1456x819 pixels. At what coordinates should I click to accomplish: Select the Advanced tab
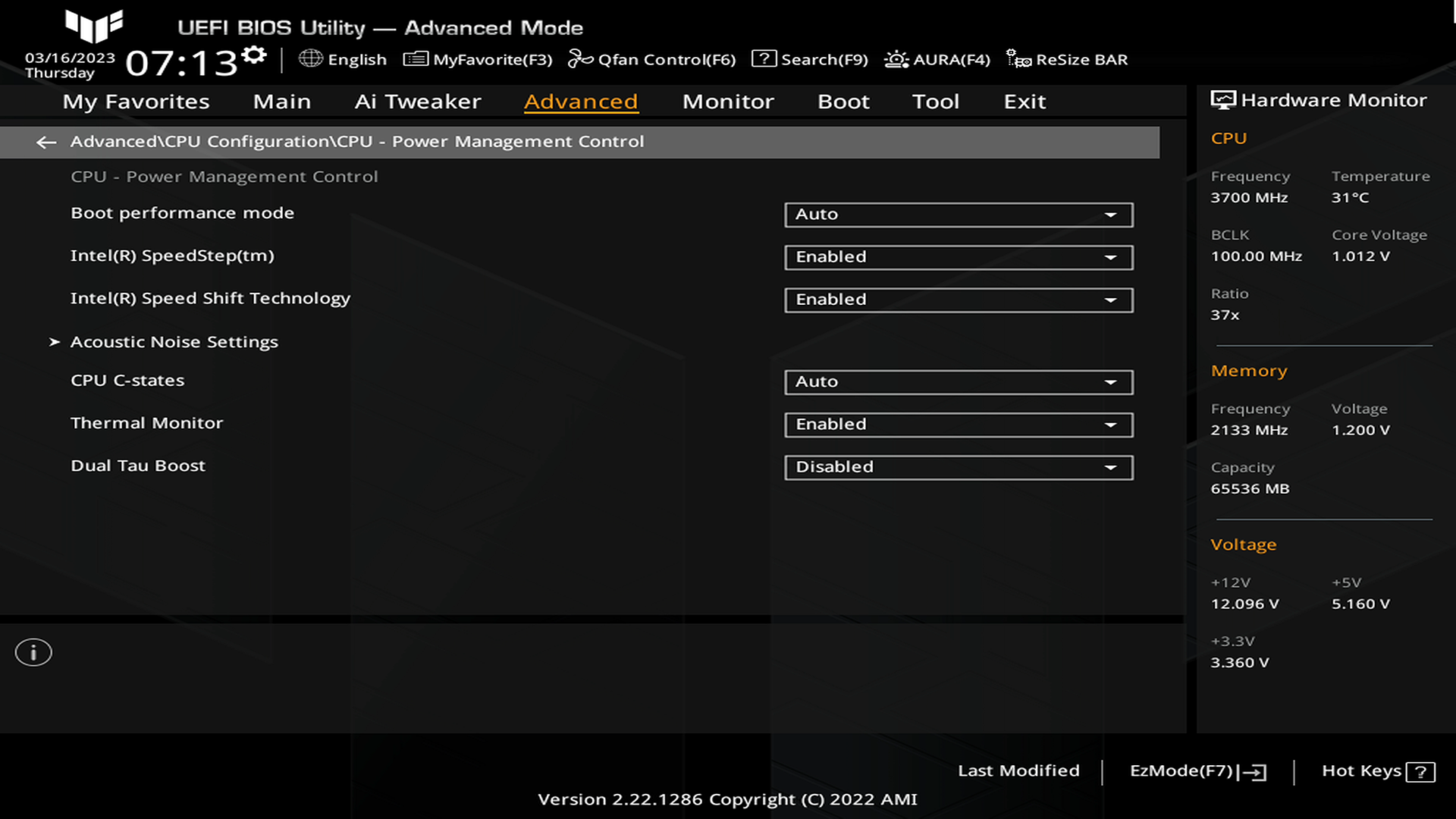point(580,100)
